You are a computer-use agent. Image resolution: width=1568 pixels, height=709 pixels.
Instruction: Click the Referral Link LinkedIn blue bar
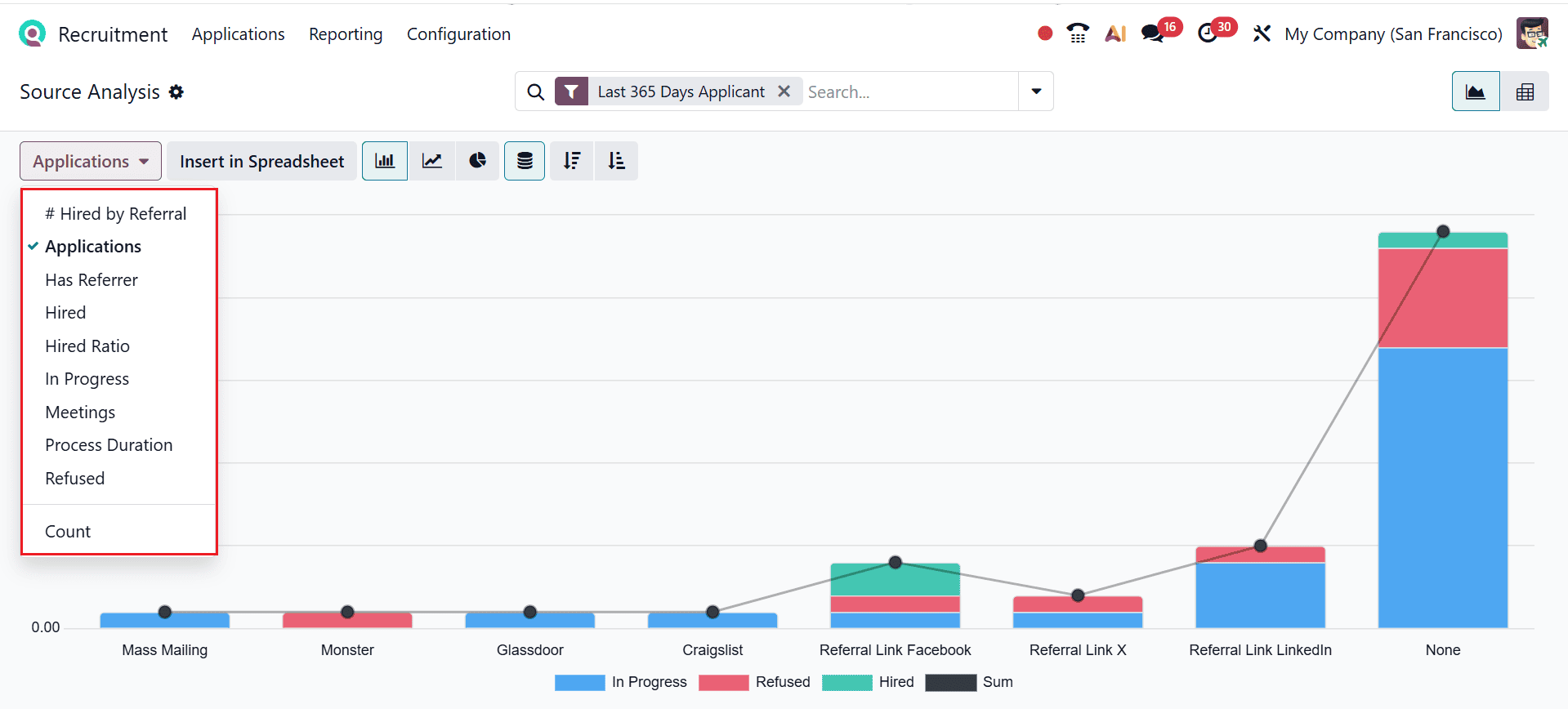pyautogui.click(x=1260, y=595)
